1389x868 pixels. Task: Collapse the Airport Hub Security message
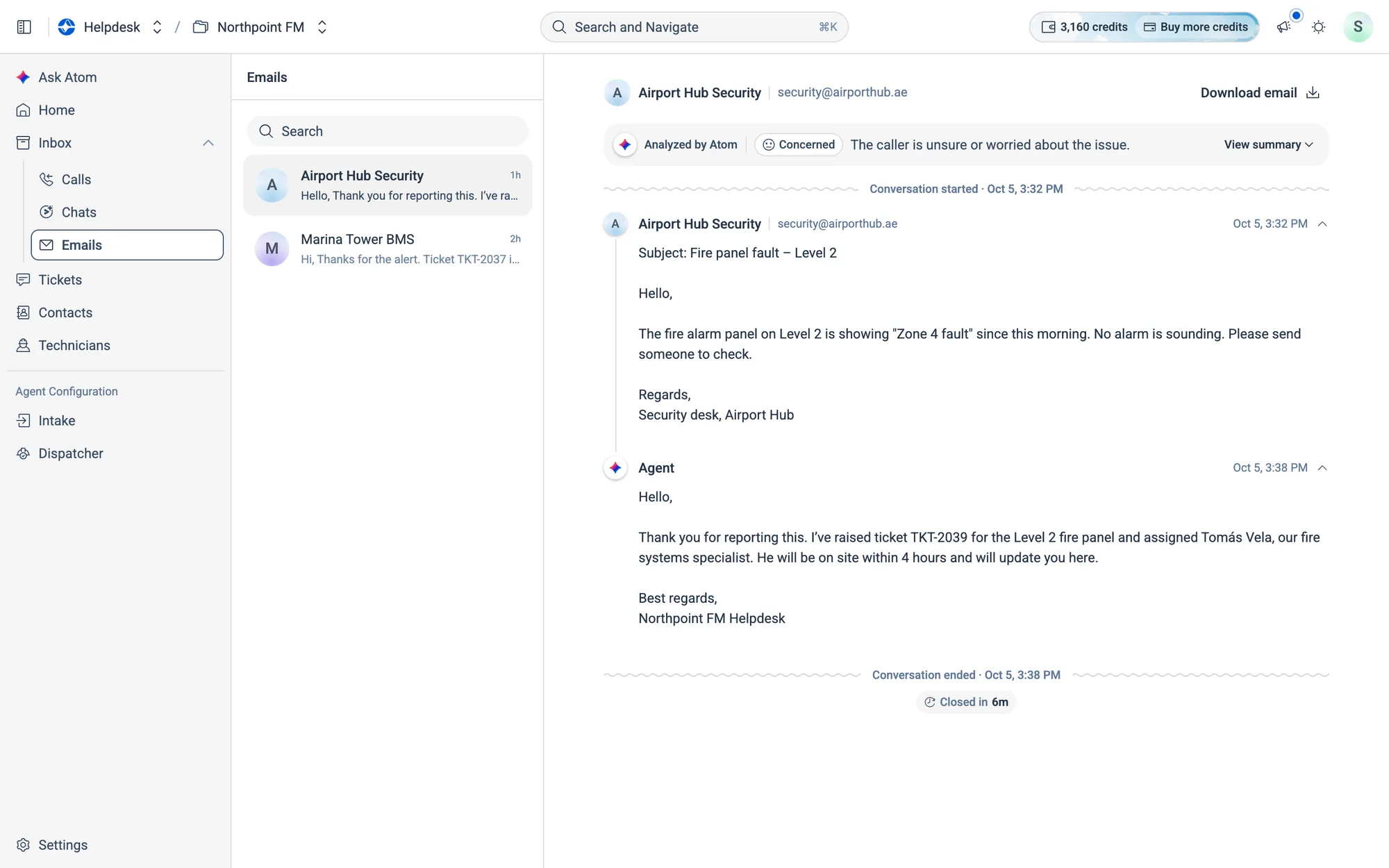click(1322, 224)
